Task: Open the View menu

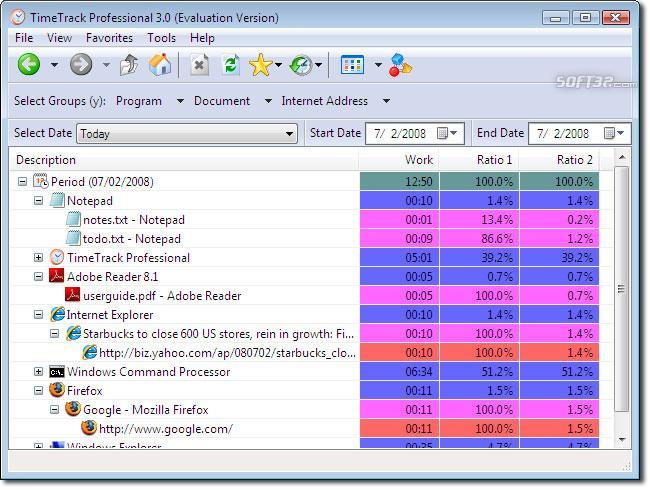Action: pyautogui.click(x=59, y=38)
